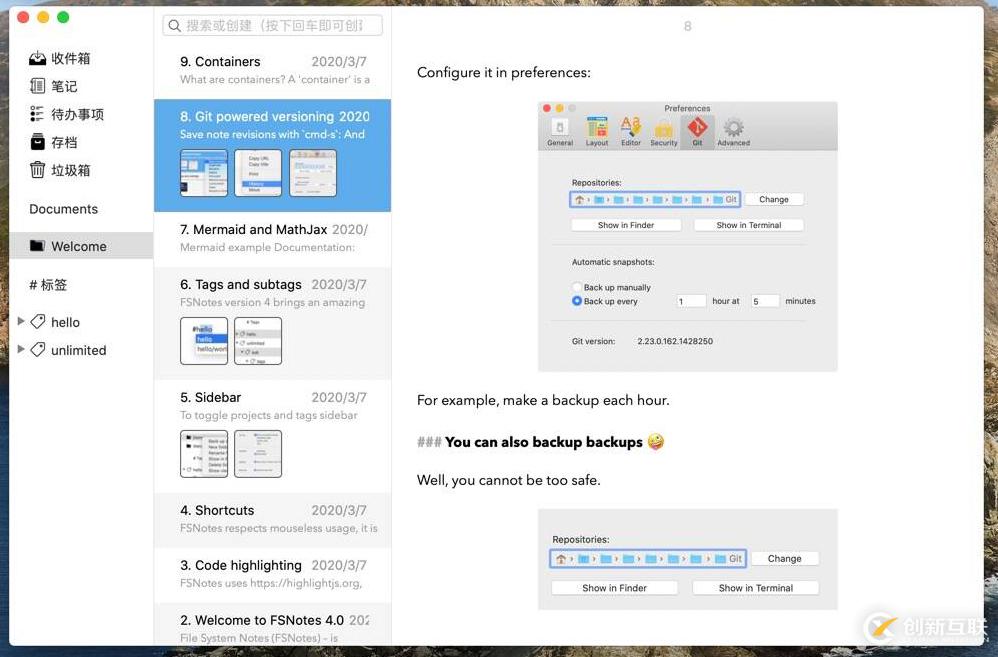This screenshot has height=657, width=998.
Task: Open note 6. Tags and subtags
Action: click(272, 323)
